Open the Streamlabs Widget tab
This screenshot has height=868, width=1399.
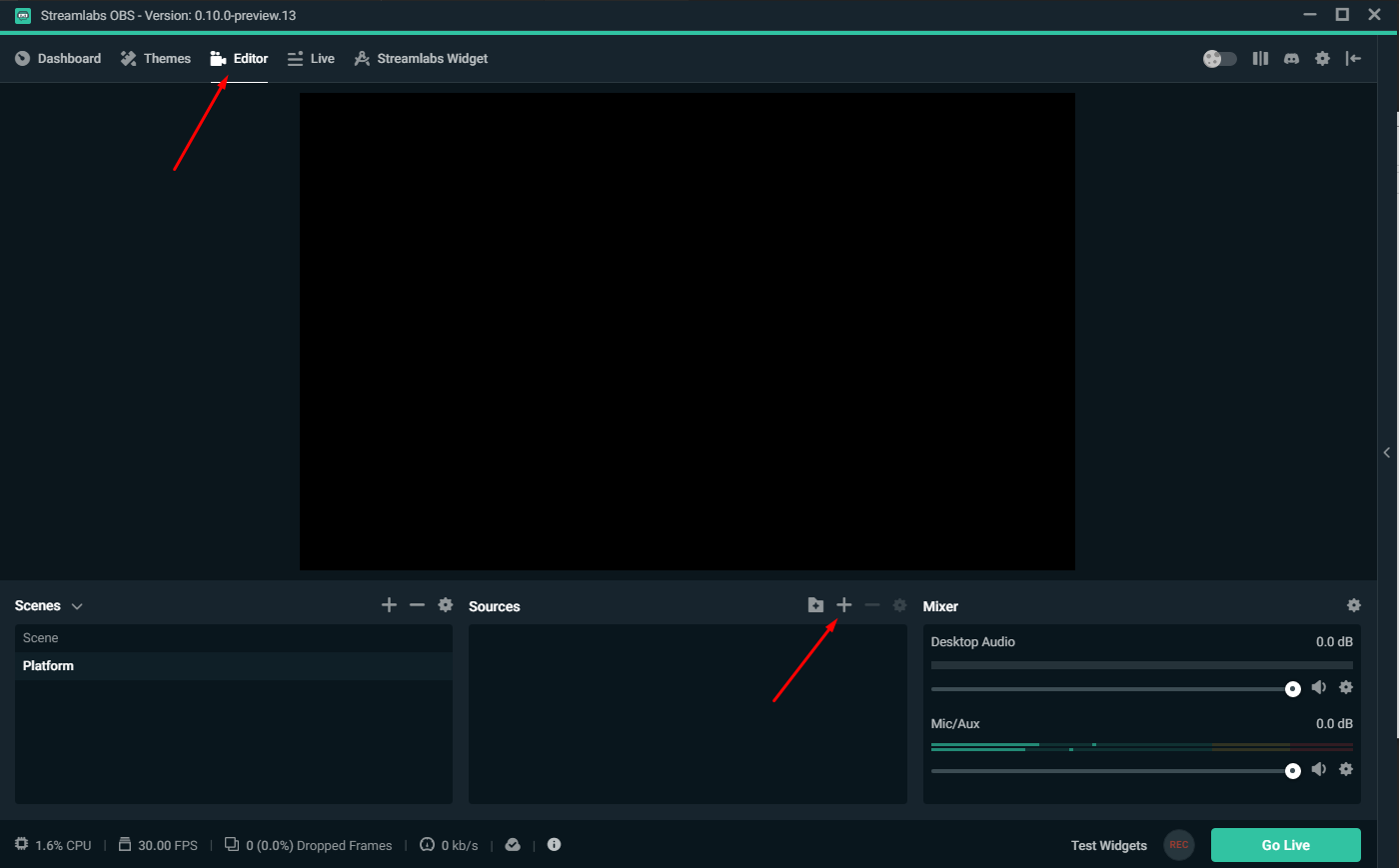421,59
